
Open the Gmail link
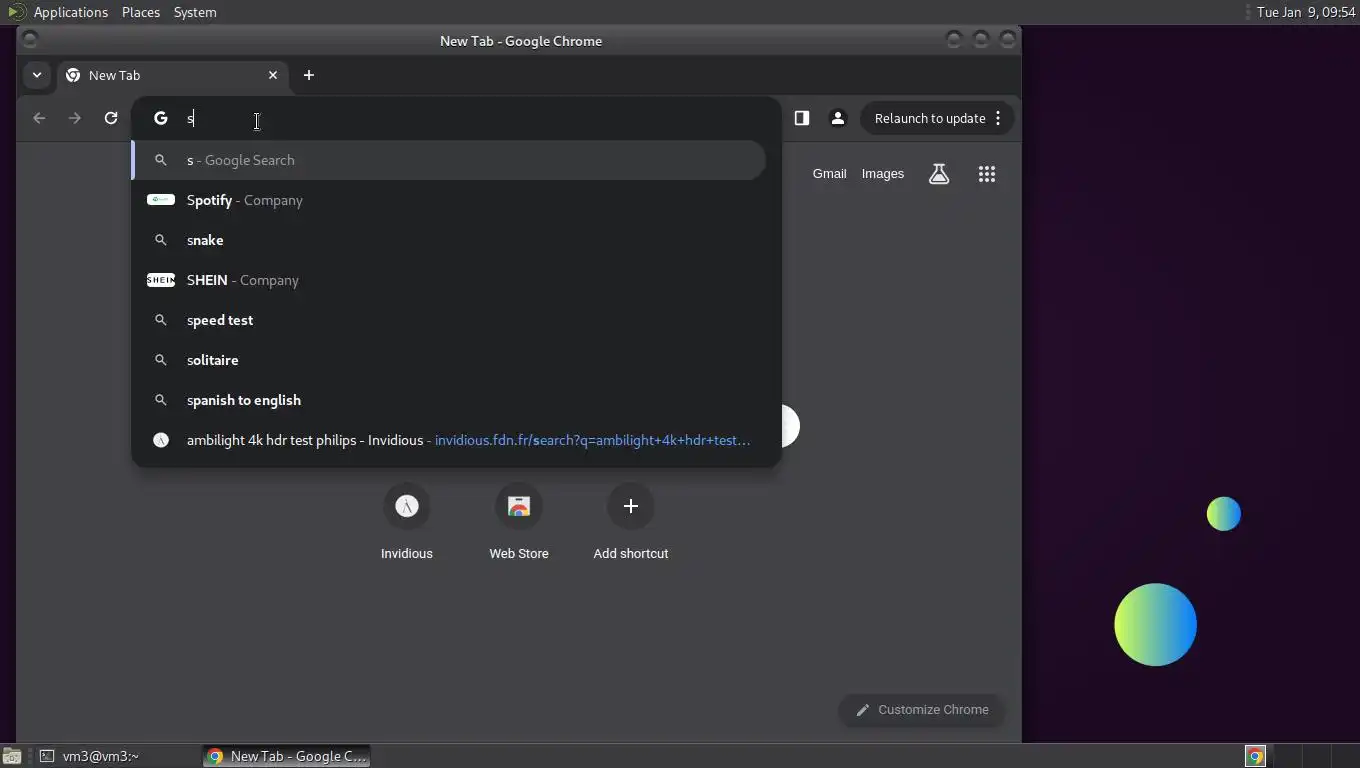point(829,174)
